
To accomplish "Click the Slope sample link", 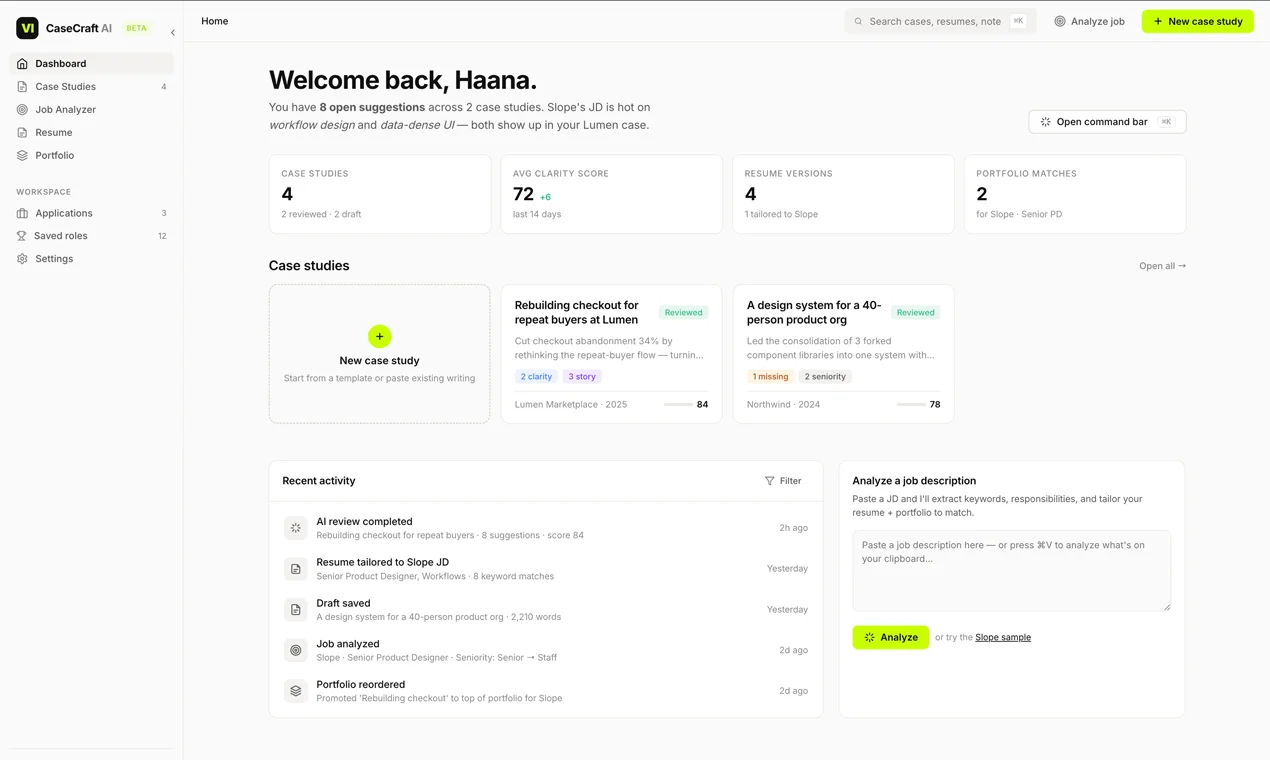I will click(1003, 637).
